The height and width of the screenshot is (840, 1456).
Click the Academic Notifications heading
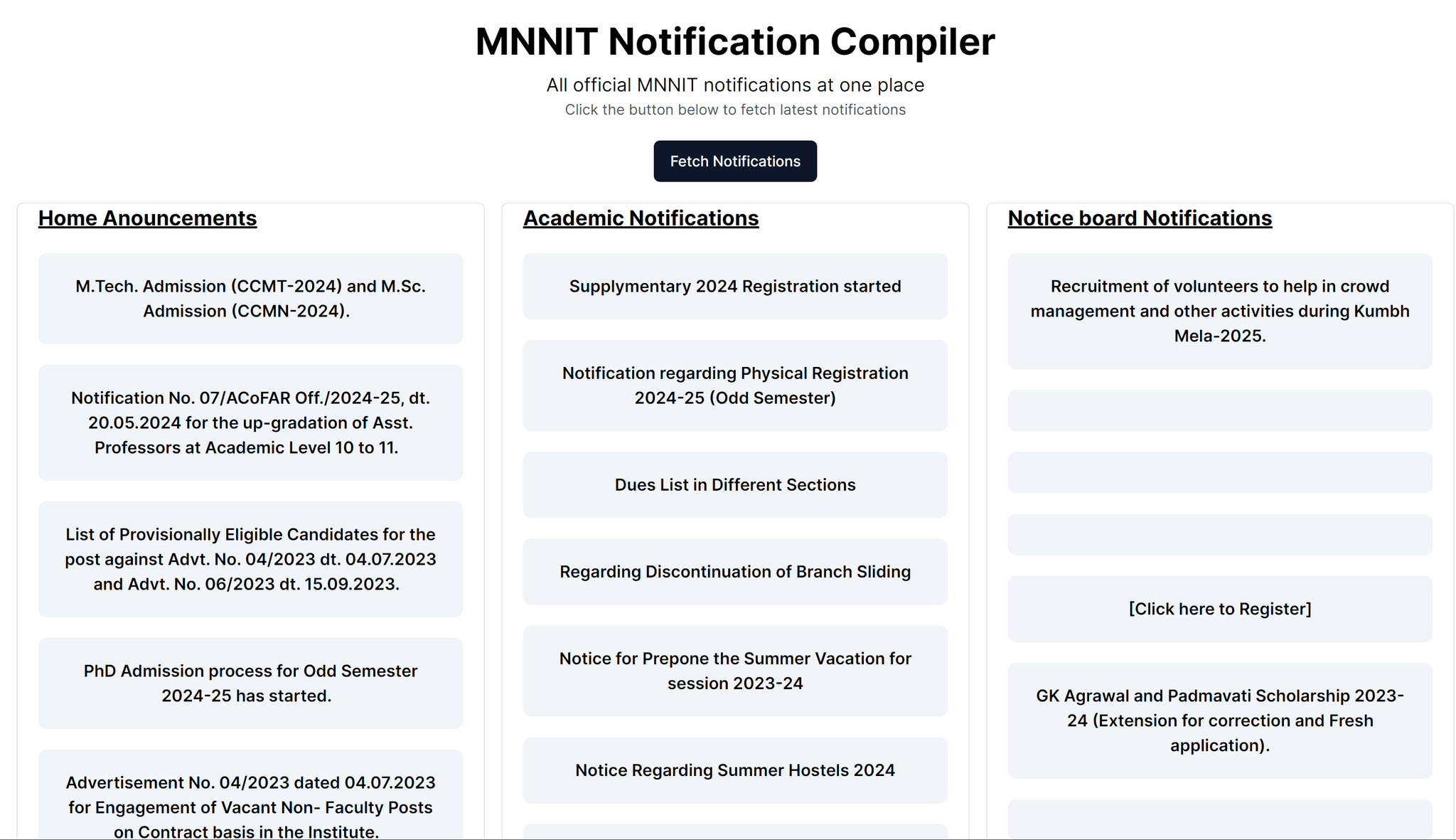641,218
